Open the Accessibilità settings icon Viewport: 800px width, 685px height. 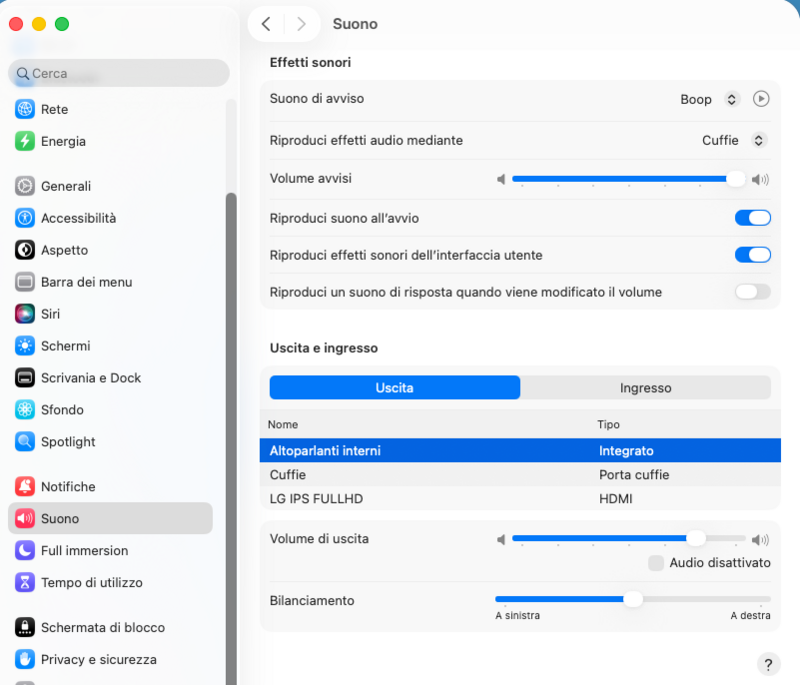click(x=25, y=218)
